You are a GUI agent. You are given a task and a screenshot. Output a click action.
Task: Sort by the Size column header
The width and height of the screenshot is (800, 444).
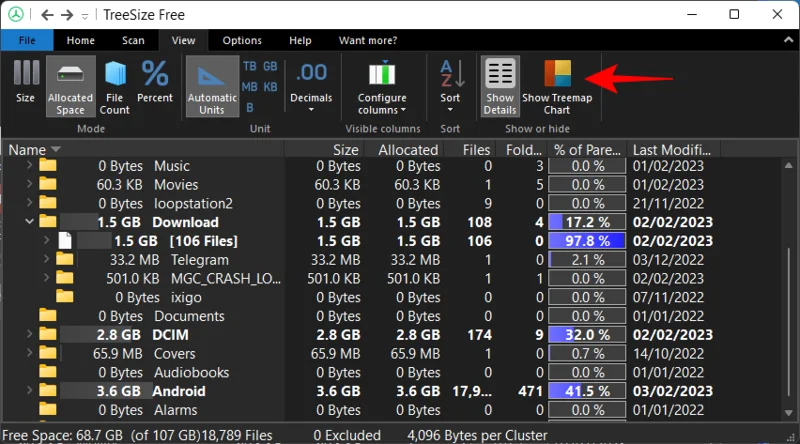coord(323,150)
